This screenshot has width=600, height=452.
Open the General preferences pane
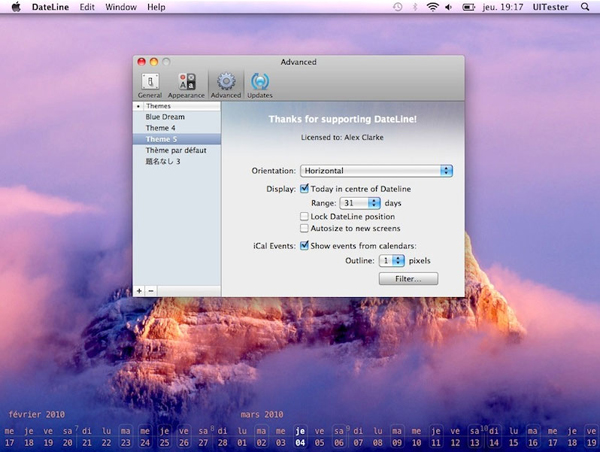click(150, 85)
